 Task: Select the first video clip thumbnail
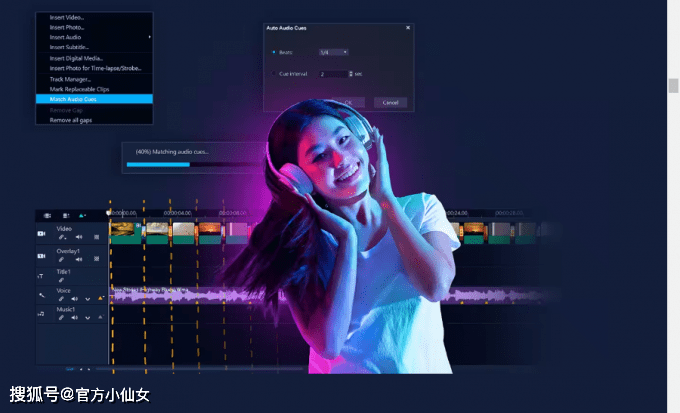pyautogui.click(x=125, y=233)
